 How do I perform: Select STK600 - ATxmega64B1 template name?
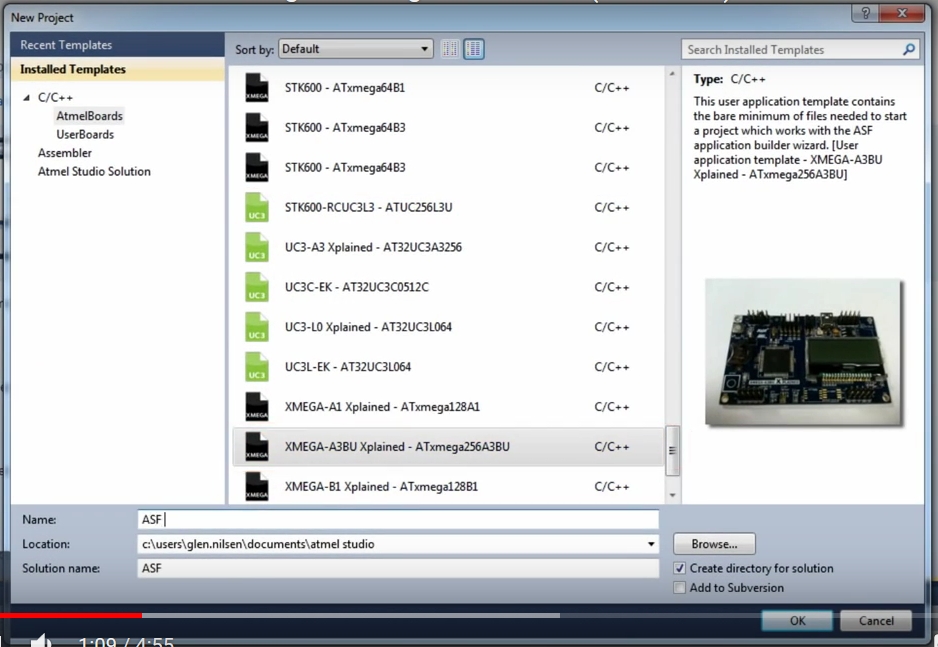click(x=345, y=88)
